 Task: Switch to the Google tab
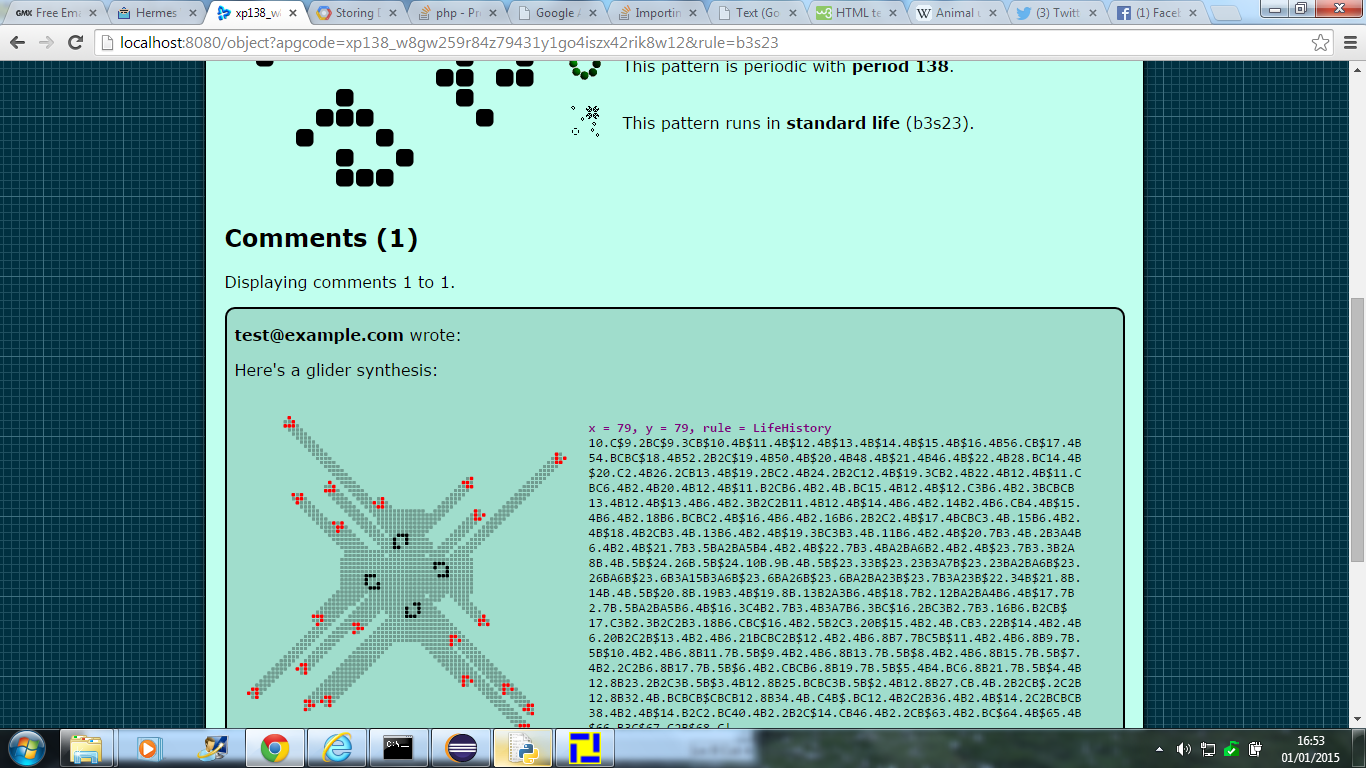pyautogui.click(x=556, y=13)
